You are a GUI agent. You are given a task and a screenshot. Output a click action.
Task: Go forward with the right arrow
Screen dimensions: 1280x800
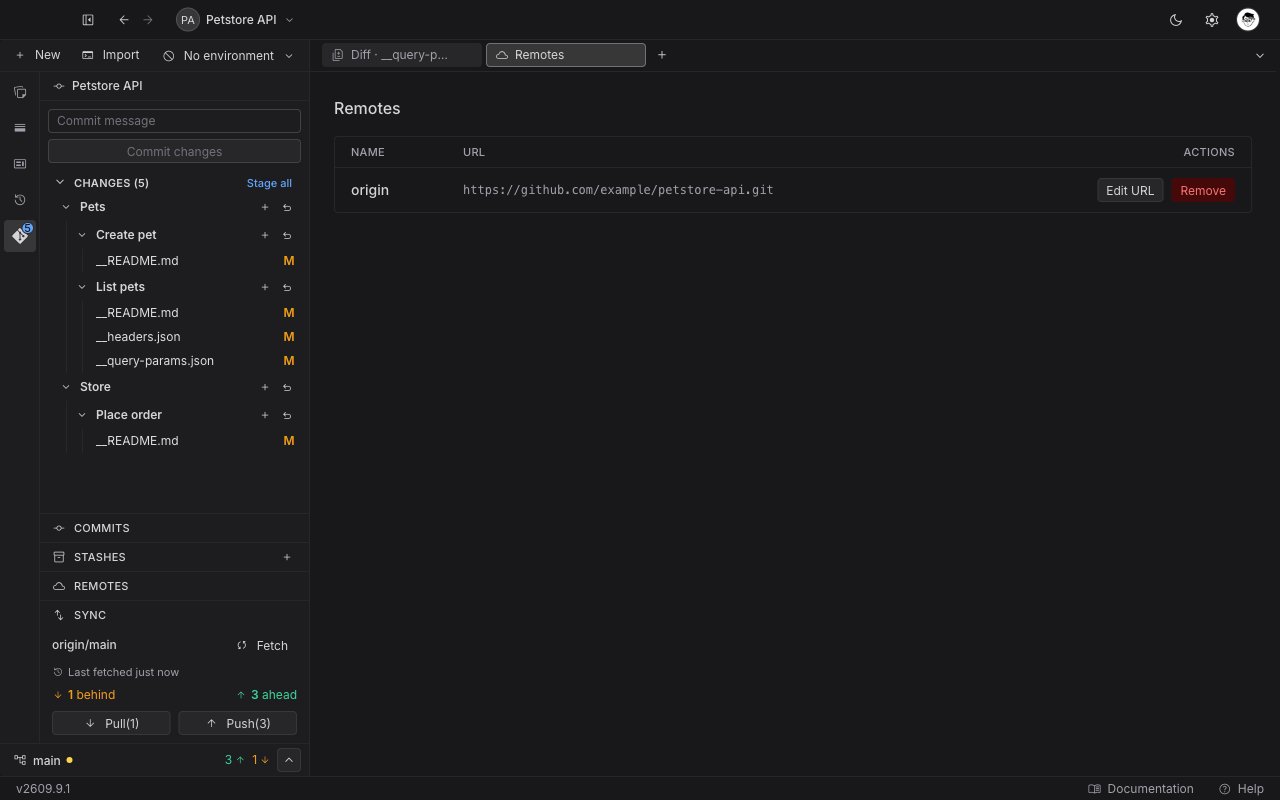pyautogui.click(x=148, y=19)
